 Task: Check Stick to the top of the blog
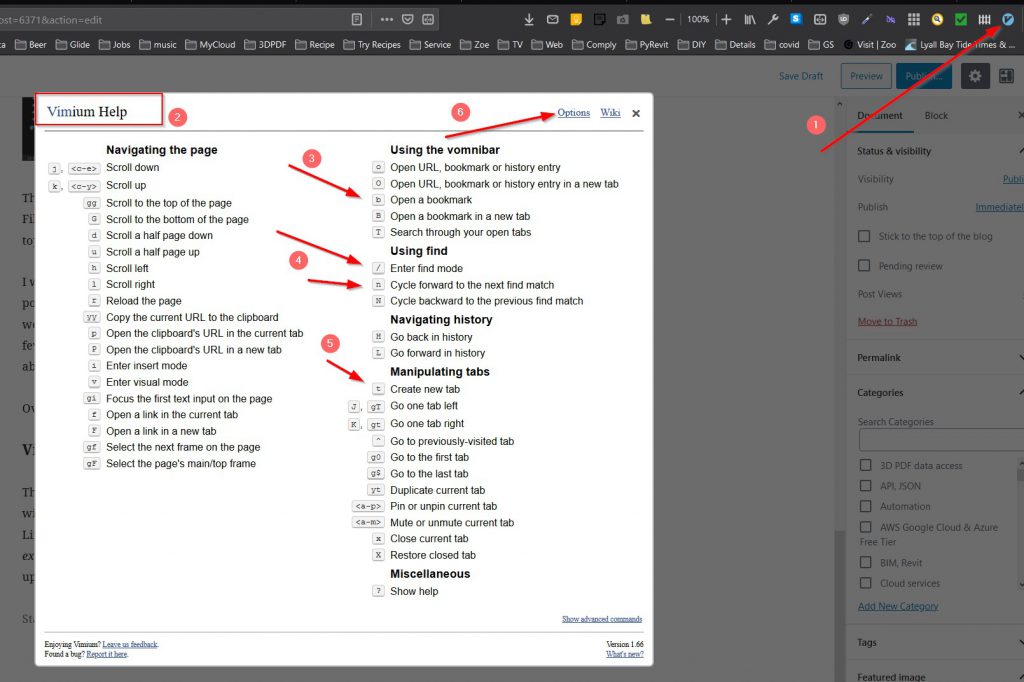point(865,237)
